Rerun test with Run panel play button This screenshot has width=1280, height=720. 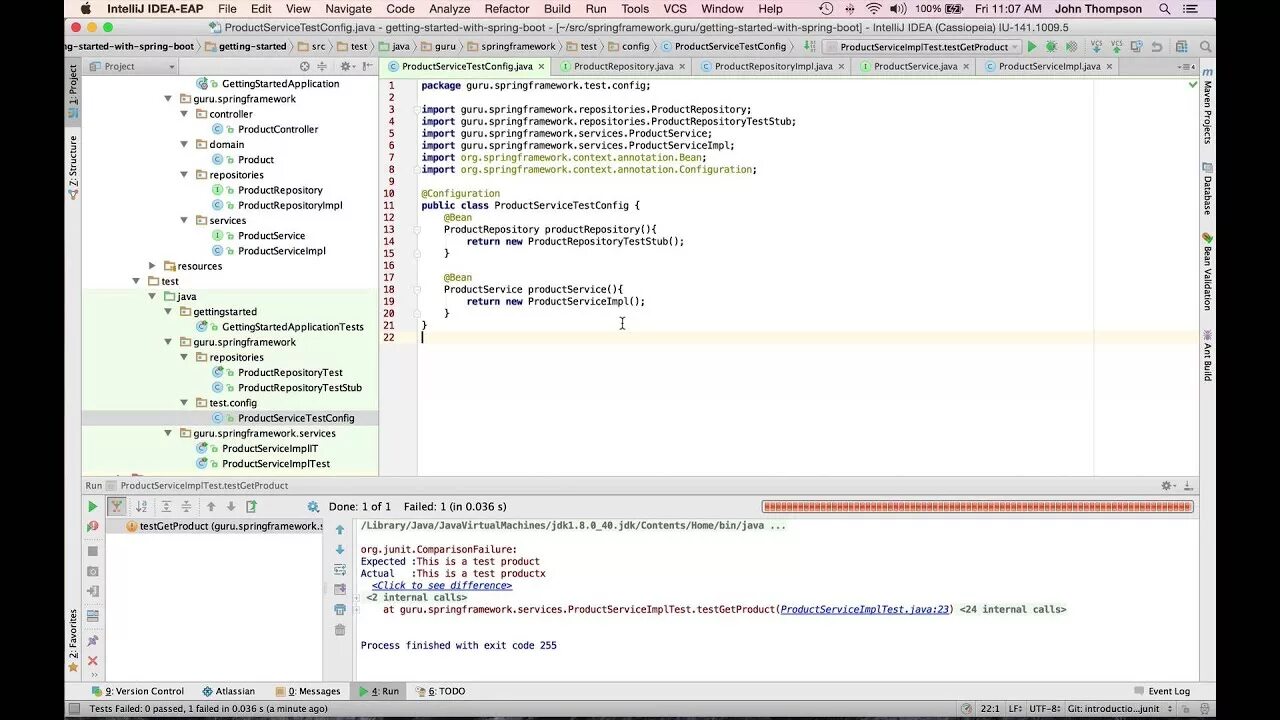(x=92, y=507)
